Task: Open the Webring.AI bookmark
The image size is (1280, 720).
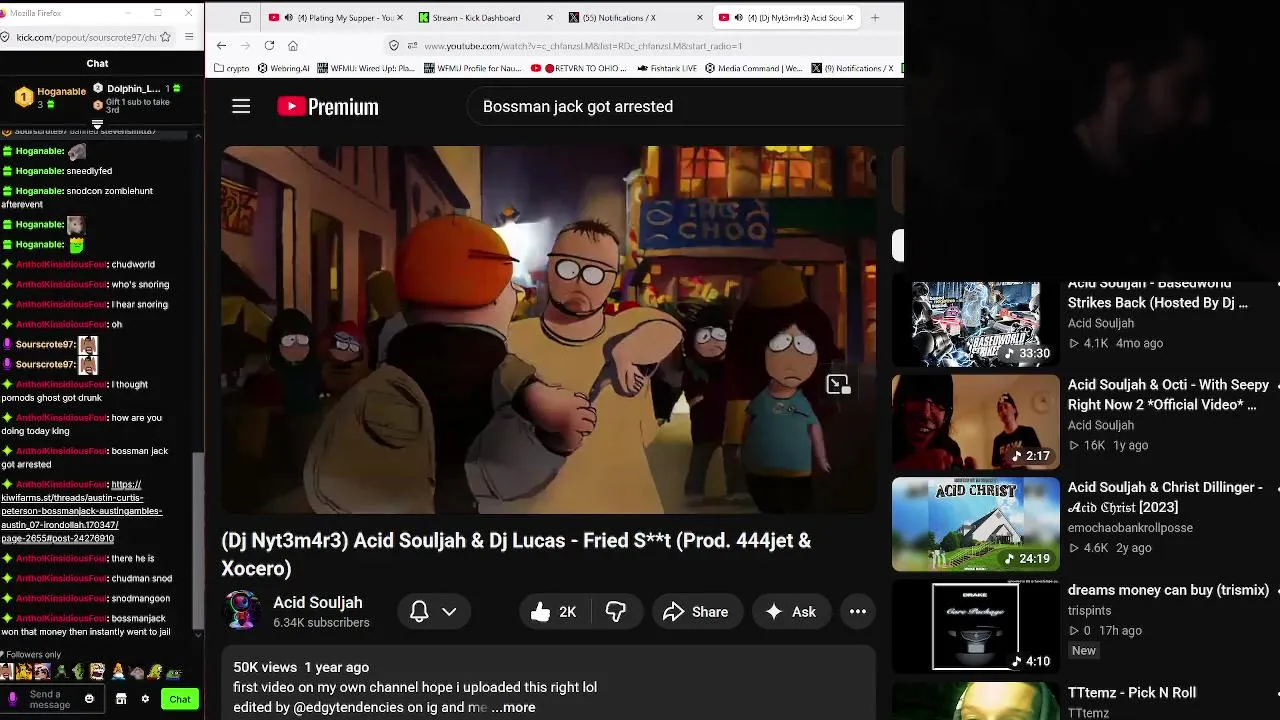Action: 283,69
